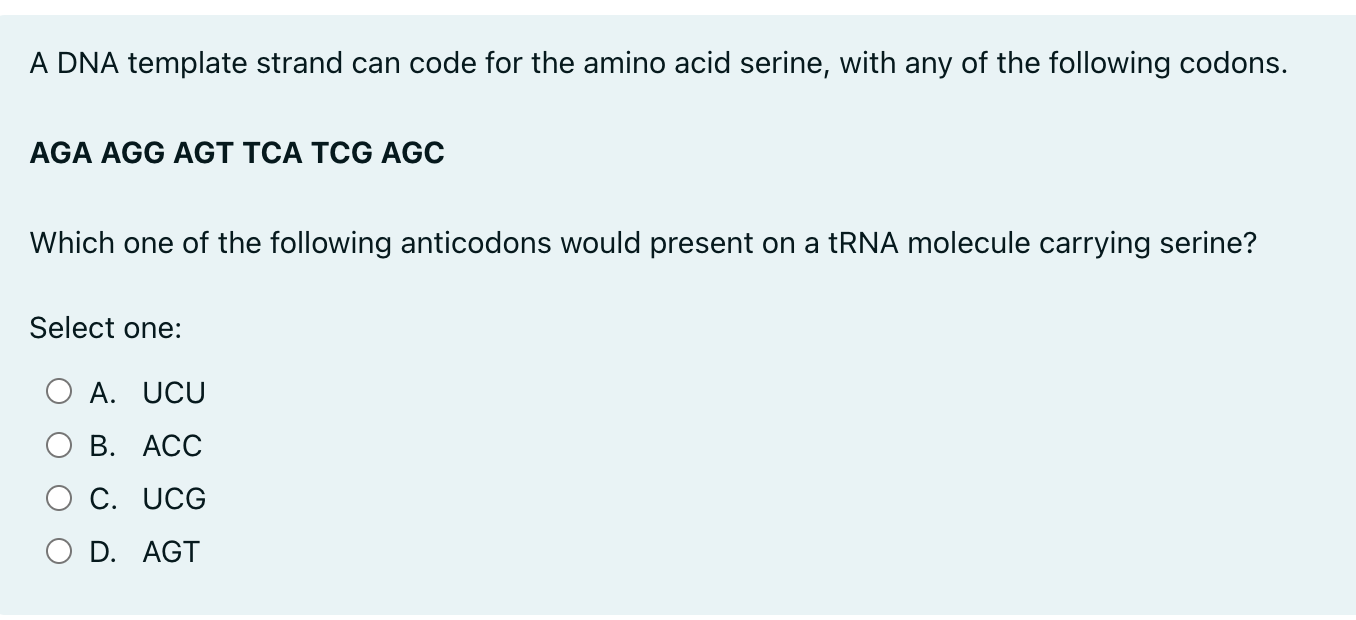Click the AGT answer label
Image resolution: width=1356 pixels, height=620 pixels.
pyautogui.click(x=170, y=551)
